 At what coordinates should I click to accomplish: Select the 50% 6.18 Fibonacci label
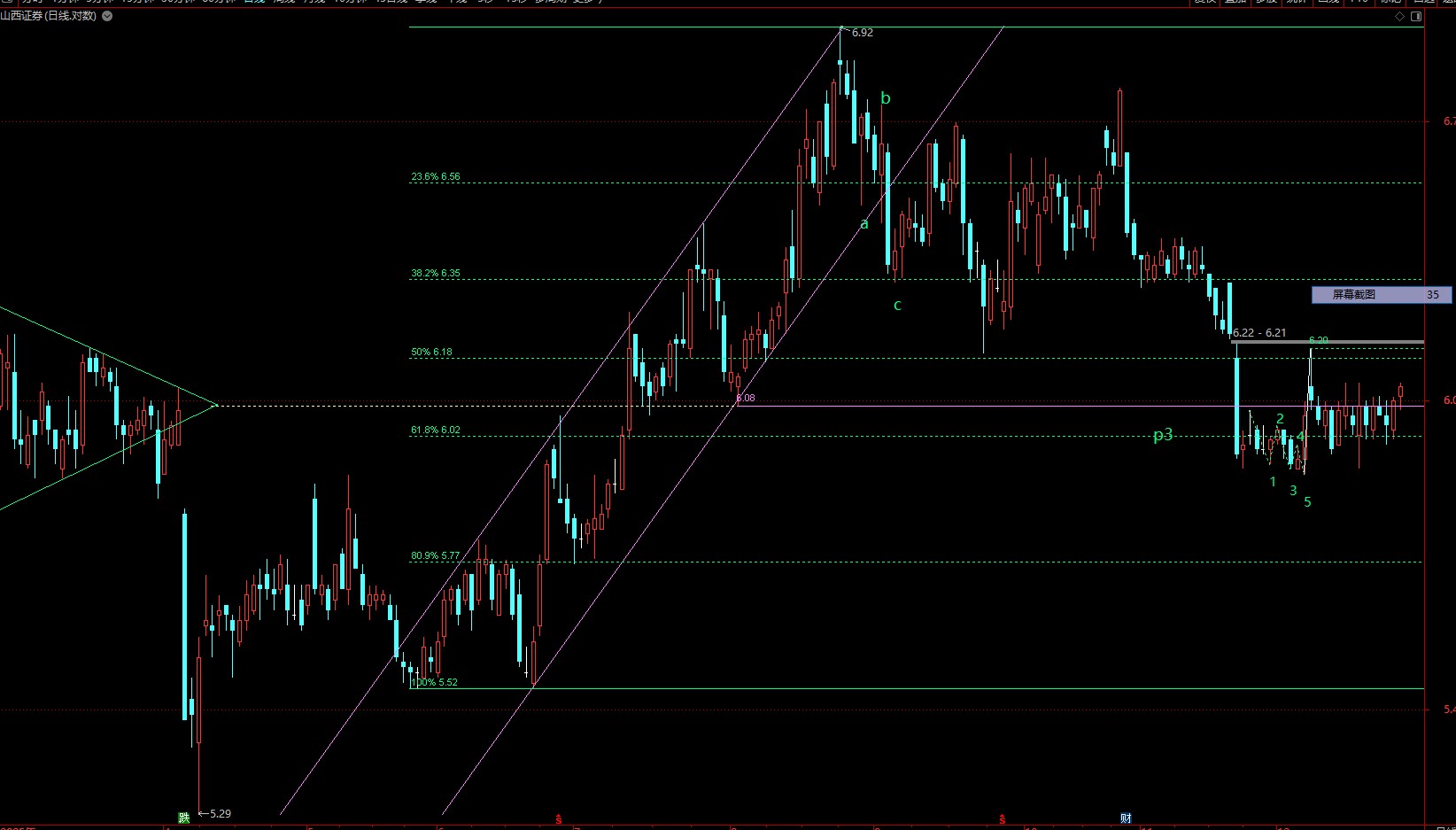coord(431,352)
